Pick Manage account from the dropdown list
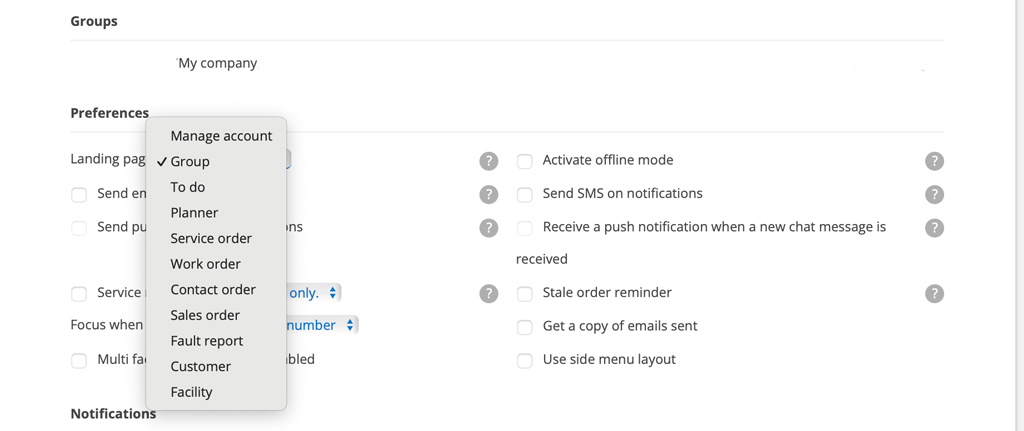Image resolution: width=1024 pixels, height=431 pixels. tap(221, 136)
